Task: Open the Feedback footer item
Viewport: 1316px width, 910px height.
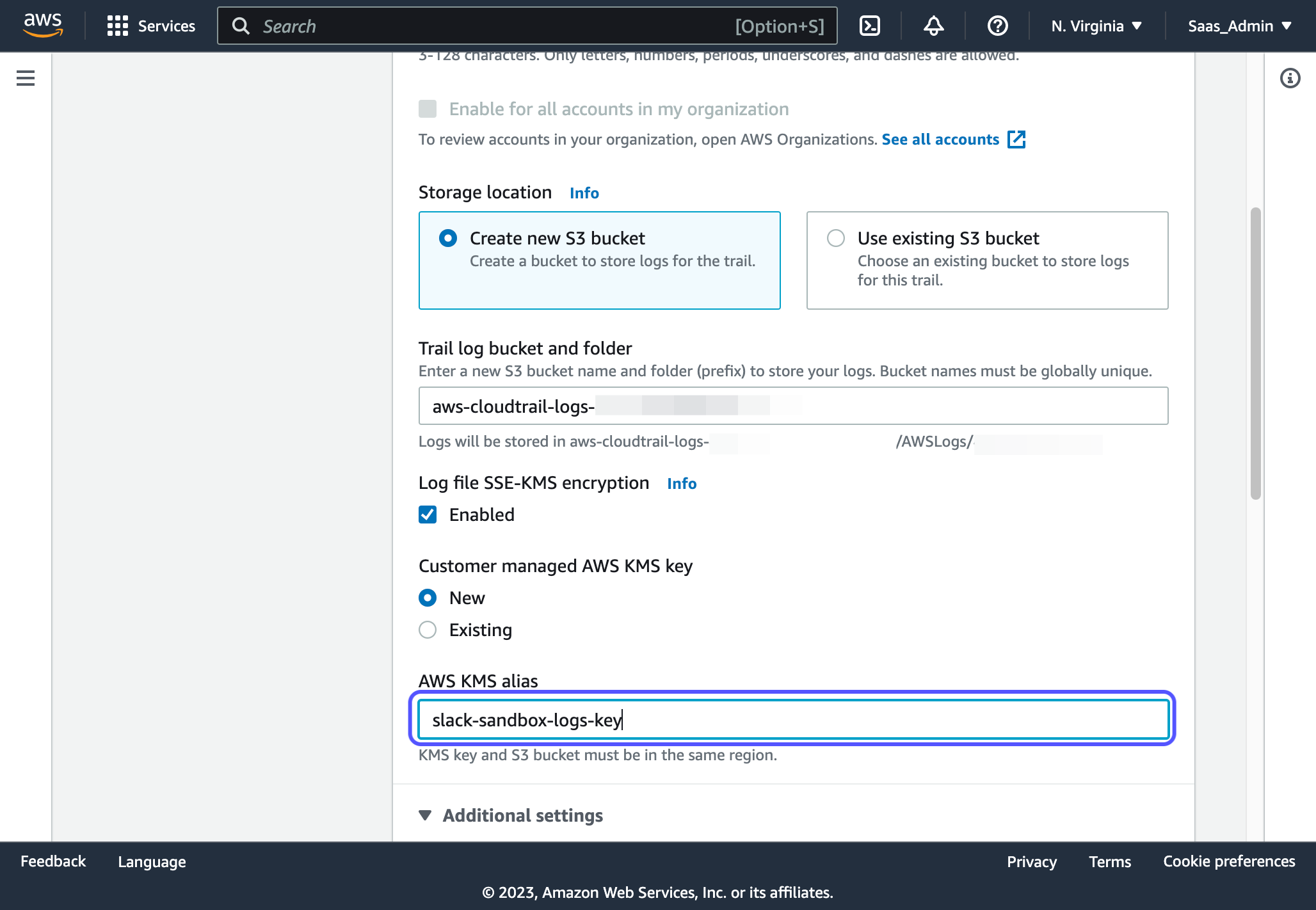Action: coord(53,861)
